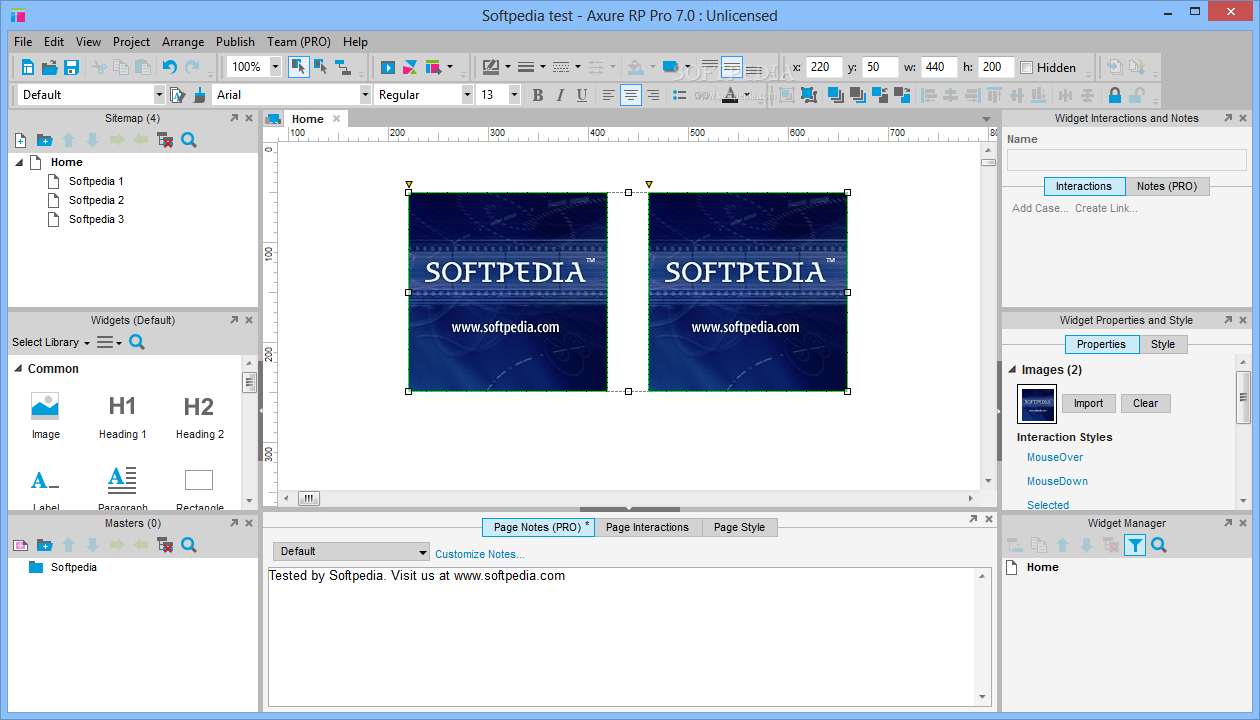Screen dimensions: 1260x720
Task: Open the Publish menu
Action: [x=235, y=42]
